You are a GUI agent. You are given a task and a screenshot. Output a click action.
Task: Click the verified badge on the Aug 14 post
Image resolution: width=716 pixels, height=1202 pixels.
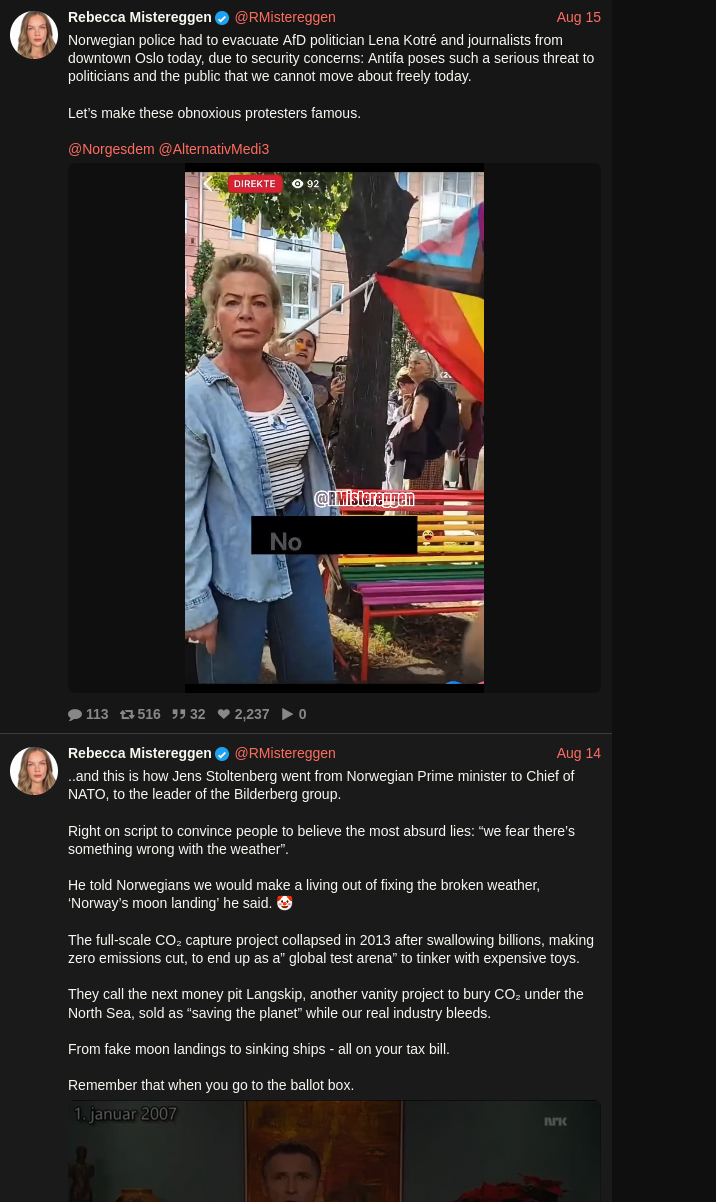point(222,754)
